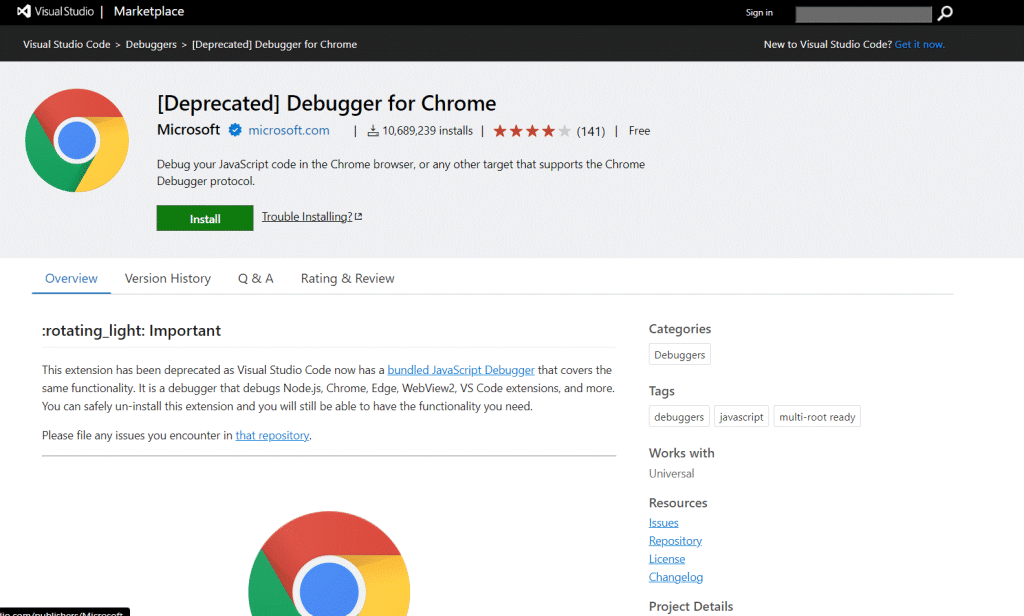This screenshot has width=1024, height=616.
Task: Switch to Version History tab
Action: point(168,278)
